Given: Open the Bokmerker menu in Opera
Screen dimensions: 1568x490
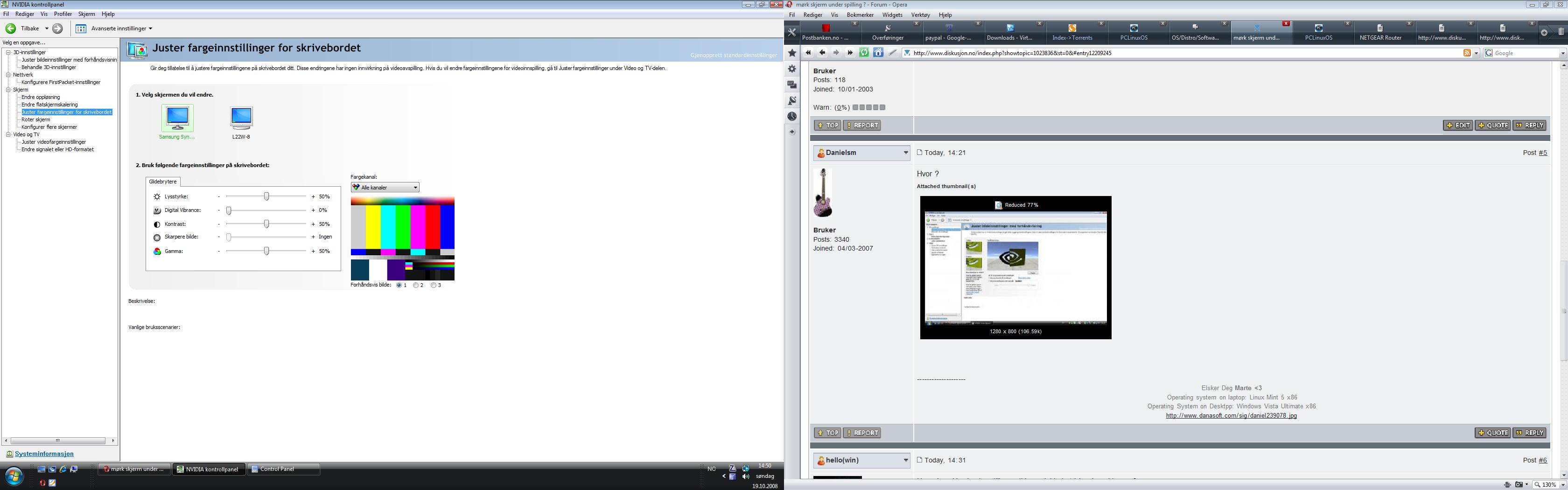Looking at the screenshot, I should (860, 15).
